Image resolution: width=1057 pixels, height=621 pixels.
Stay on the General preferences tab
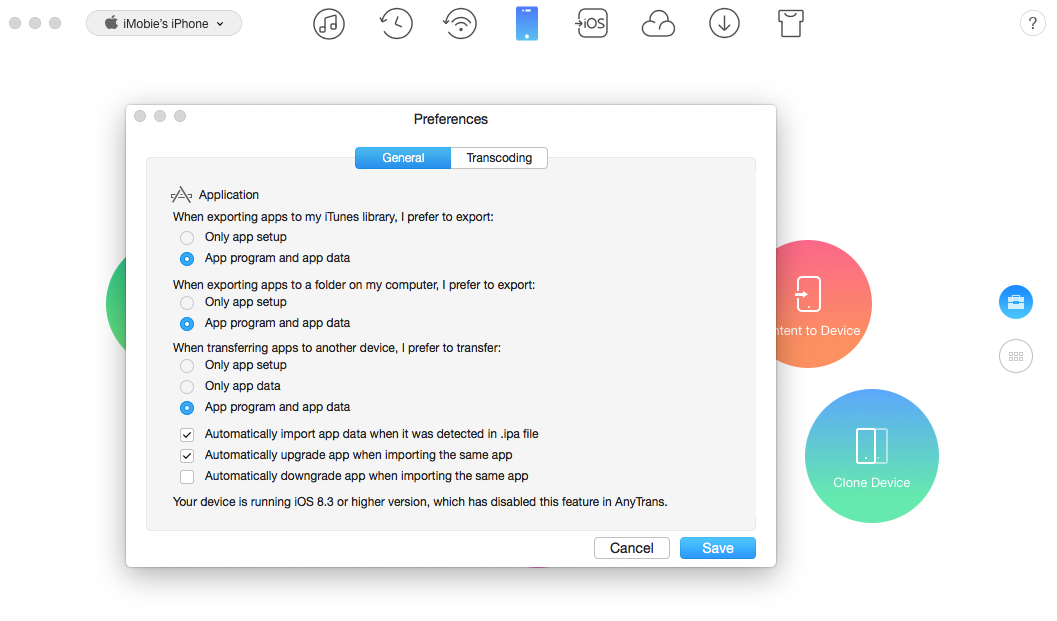click(403, 158)
